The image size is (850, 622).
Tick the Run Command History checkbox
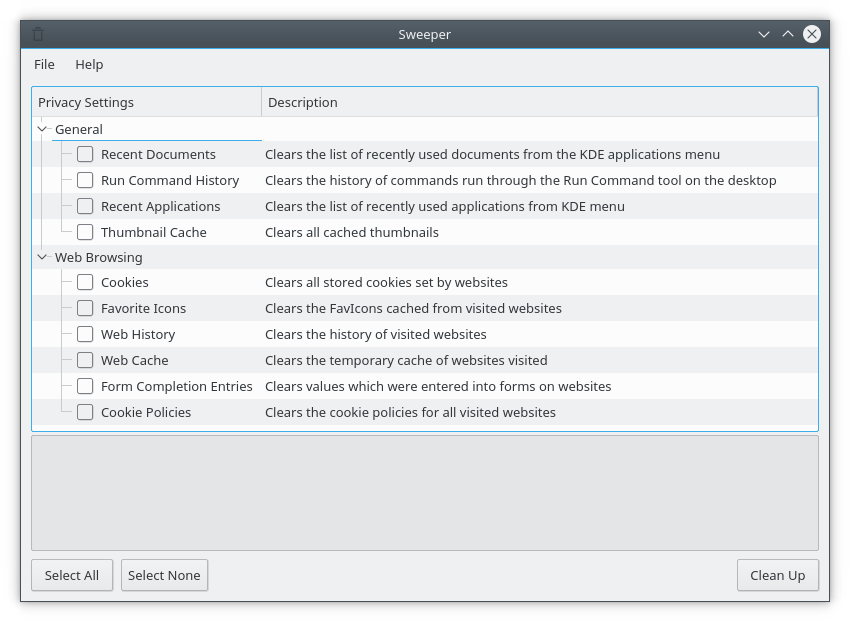(85, 180)
